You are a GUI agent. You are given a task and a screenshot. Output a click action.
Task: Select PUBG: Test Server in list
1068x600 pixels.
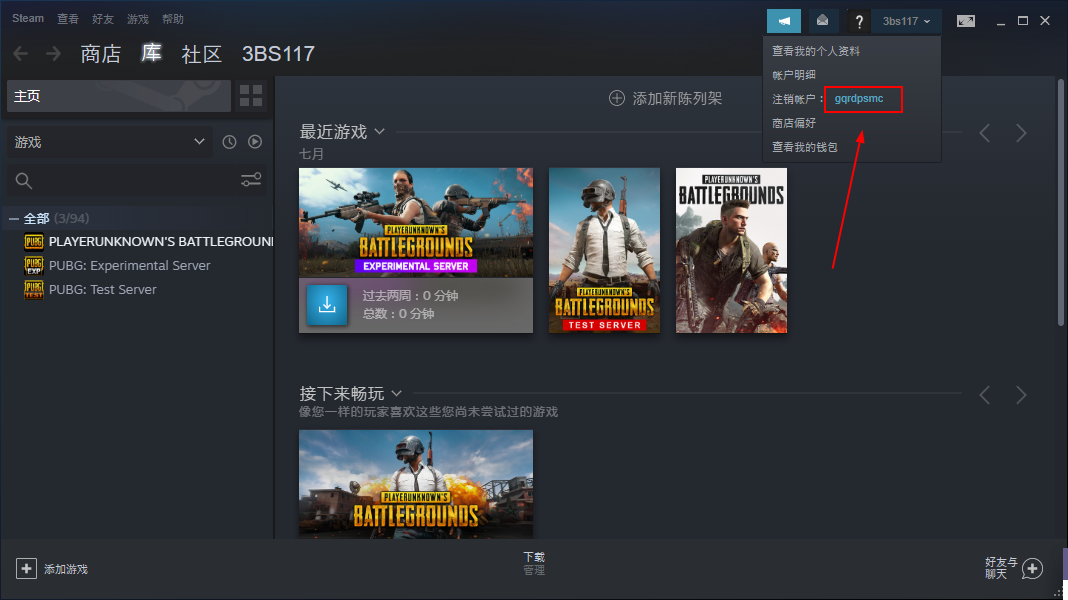coord(103,289)
